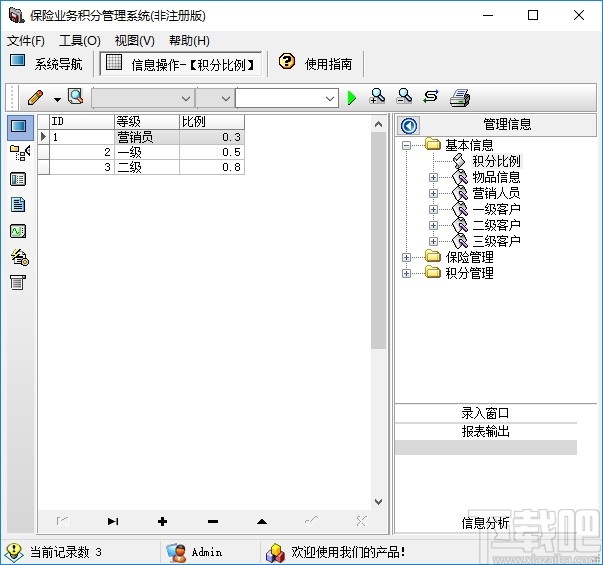Open the 帮助(H) menu
This screenshot has width=603, height=565.
(189, 41)
